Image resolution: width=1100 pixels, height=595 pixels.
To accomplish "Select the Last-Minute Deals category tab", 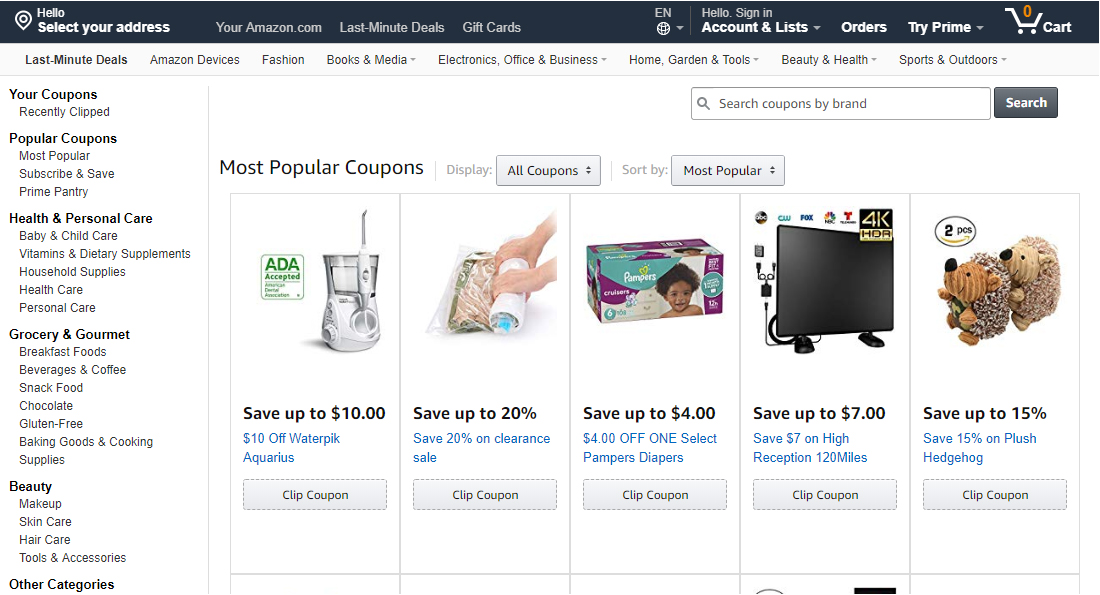I will pos(76,60).
